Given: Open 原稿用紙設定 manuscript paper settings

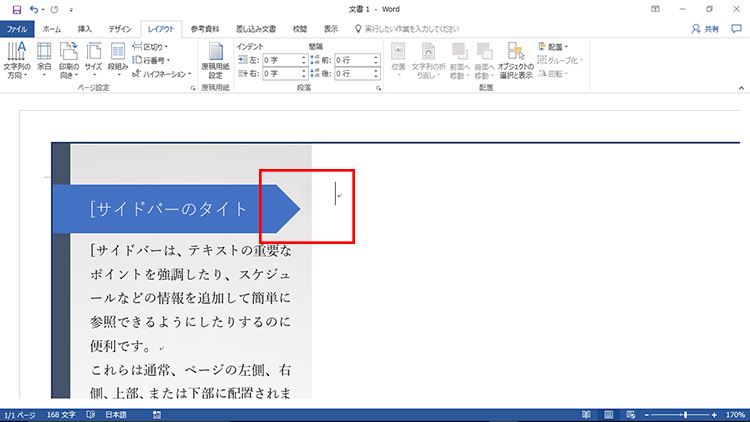Looking at the screenshot, I should pyautogui.click(x=215, y=62).
